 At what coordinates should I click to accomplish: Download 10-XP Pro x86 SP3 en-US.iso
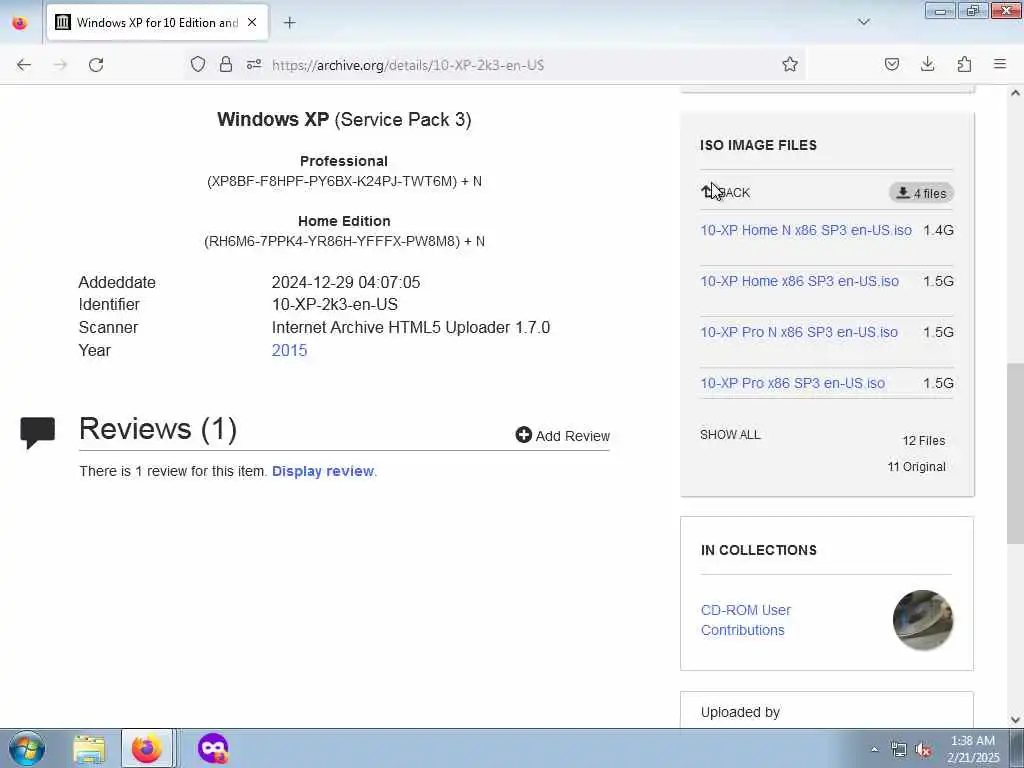coord(793,383)
